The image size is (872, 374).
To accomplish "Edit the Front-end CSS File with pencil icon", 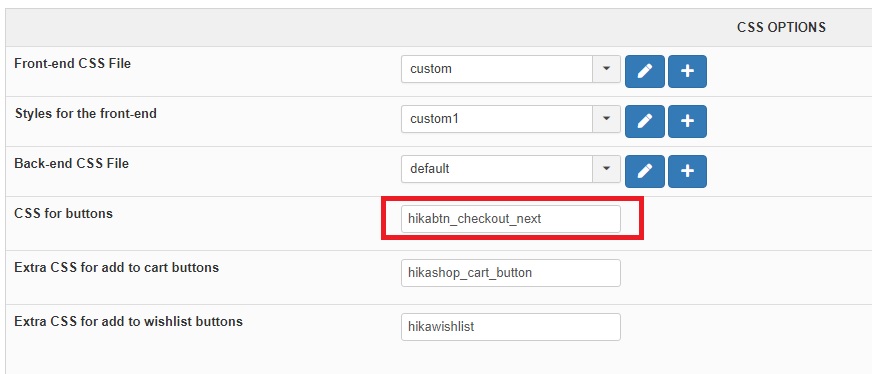I will pyautogui.click(x=645, y=71).
